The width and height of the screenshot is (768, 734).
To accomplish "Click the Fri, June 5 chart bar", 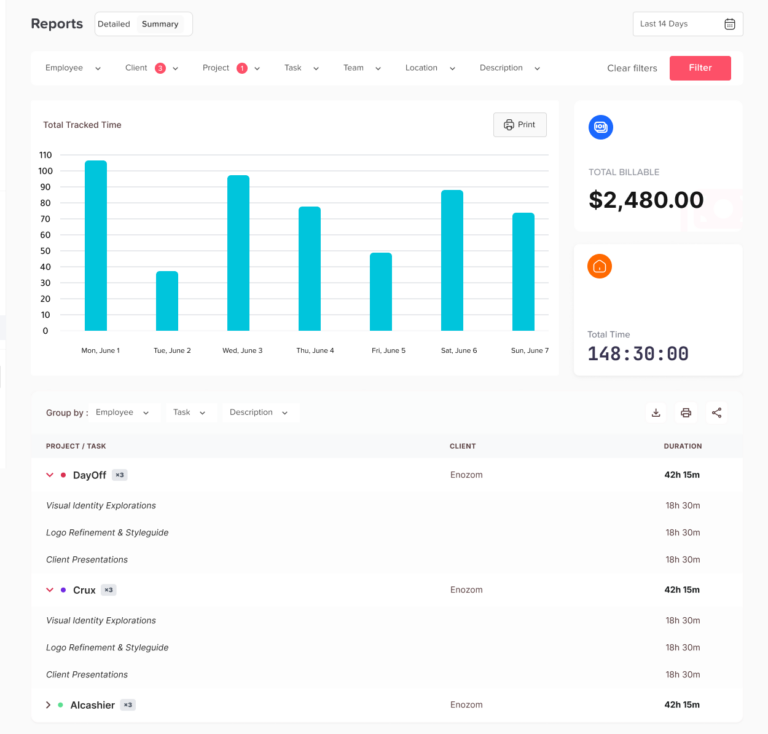I will tap(381, 292).
